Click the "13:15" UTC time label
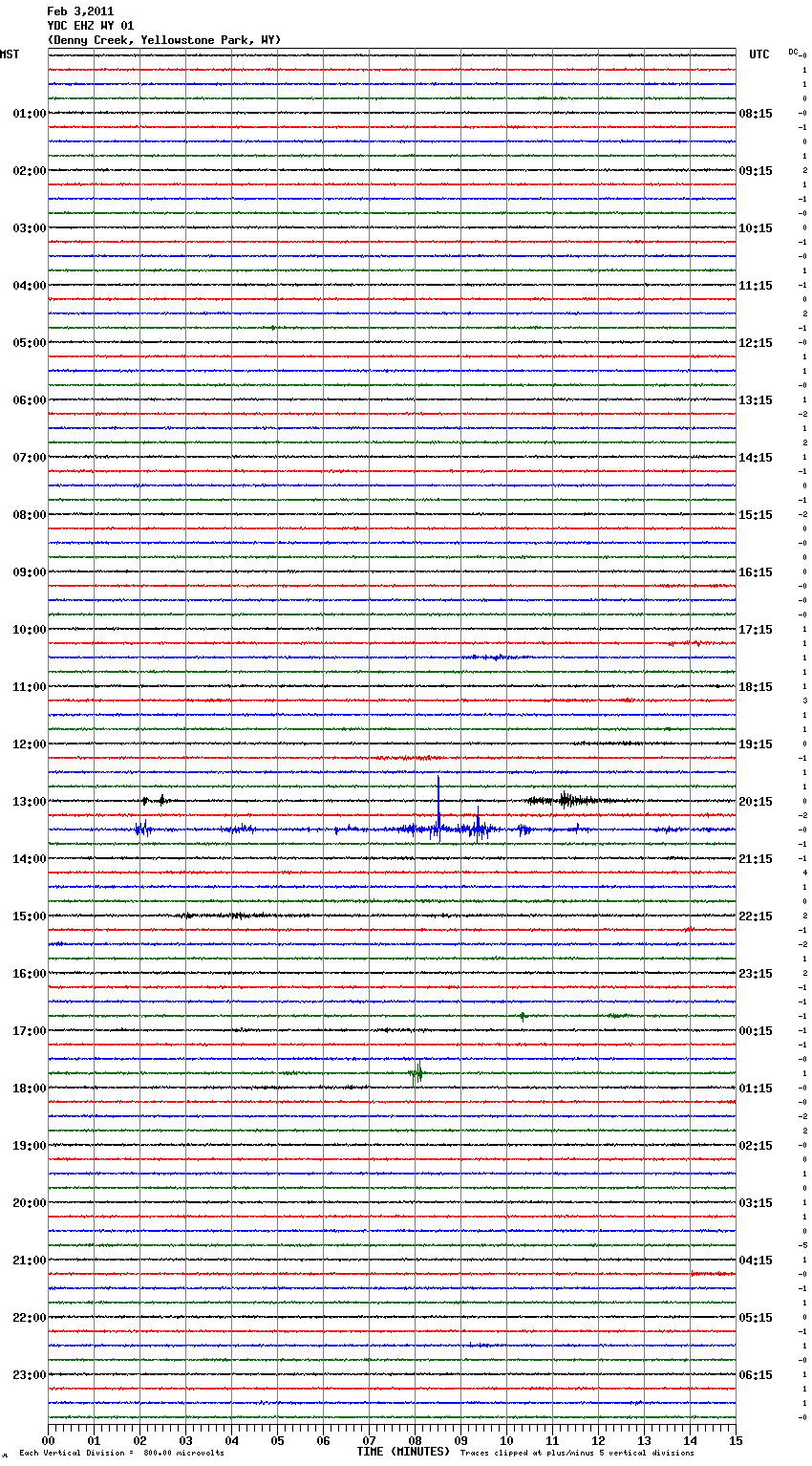812x1466 pixels. click(x=756, y=400)
